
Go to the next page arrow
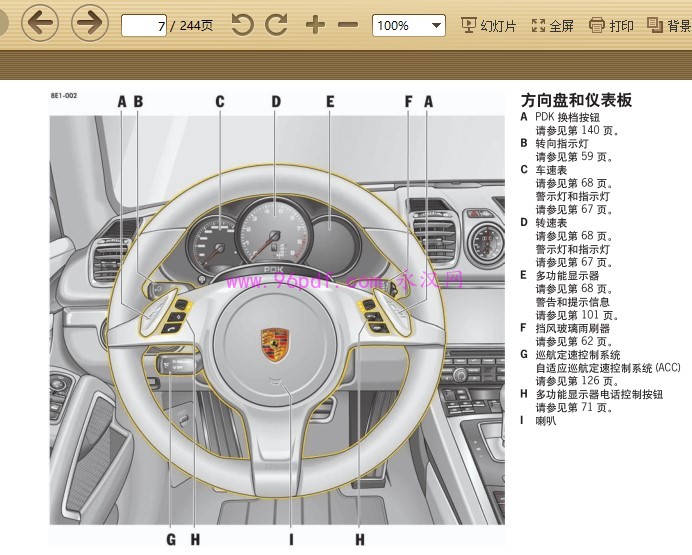[x=90, y=22]
